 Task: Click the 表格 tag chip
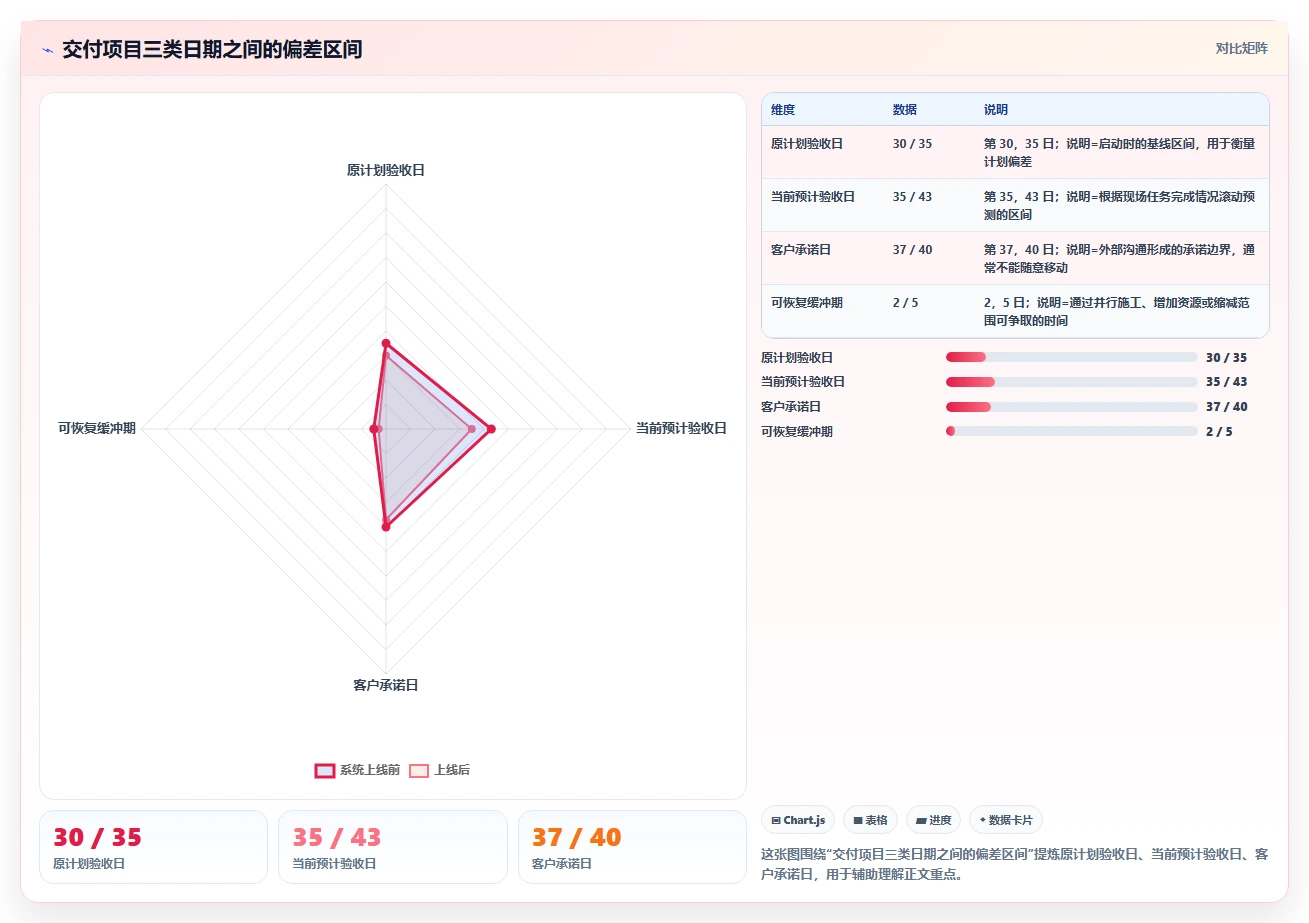click(x=870, y=820)
